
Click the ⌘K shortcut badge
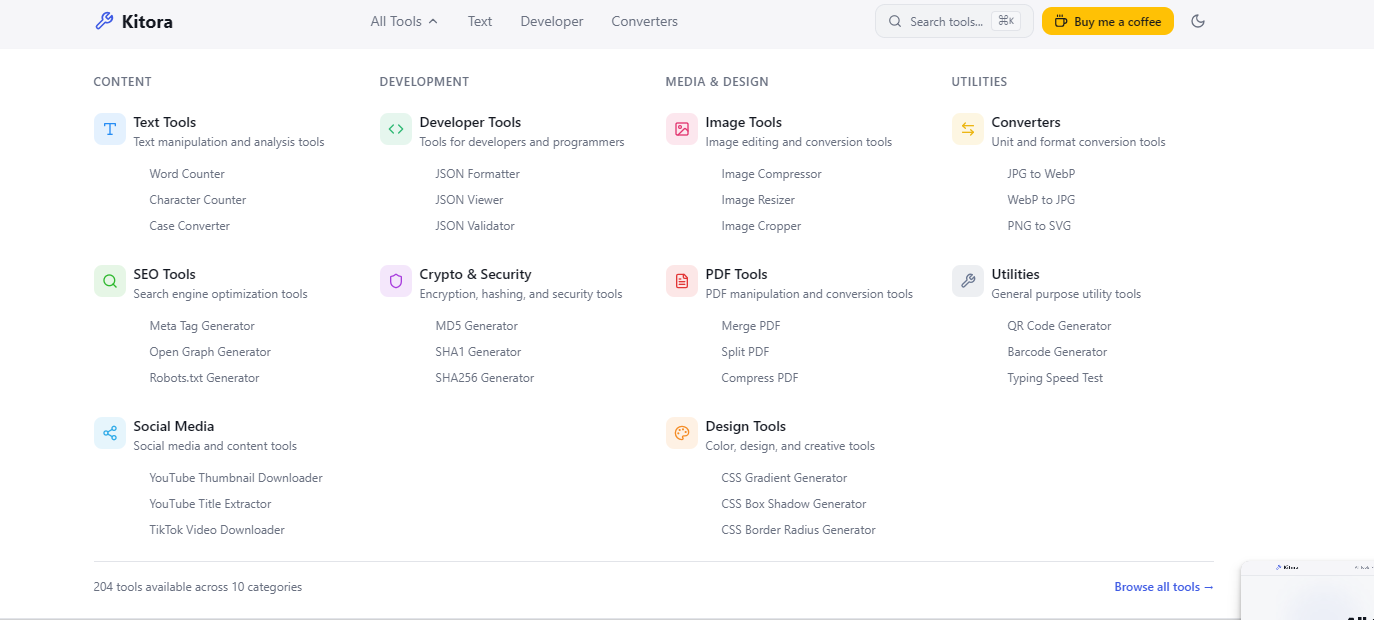tap(1006, 21)
